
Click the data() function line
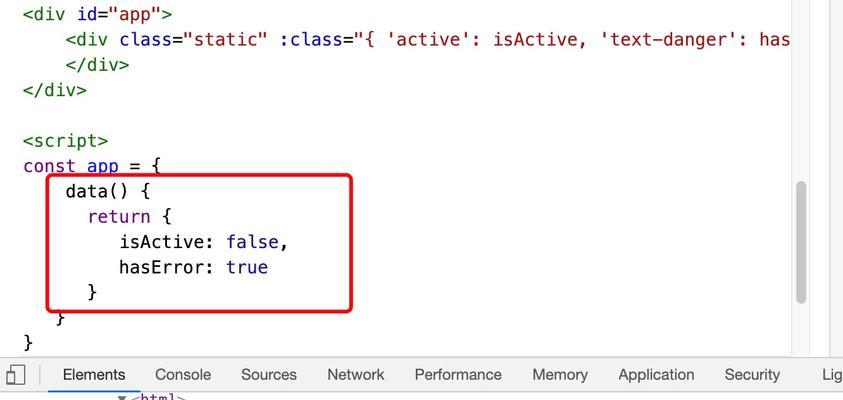coord(108,191)
